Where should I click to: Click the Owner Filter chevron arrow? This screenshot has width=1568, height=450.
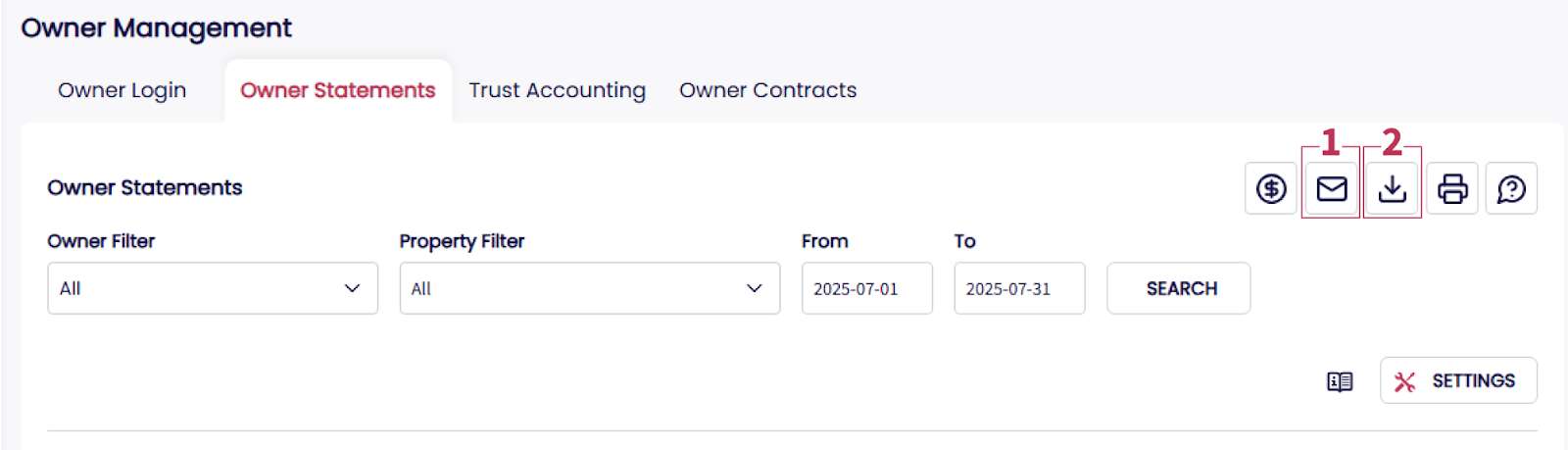coord(352,288)
